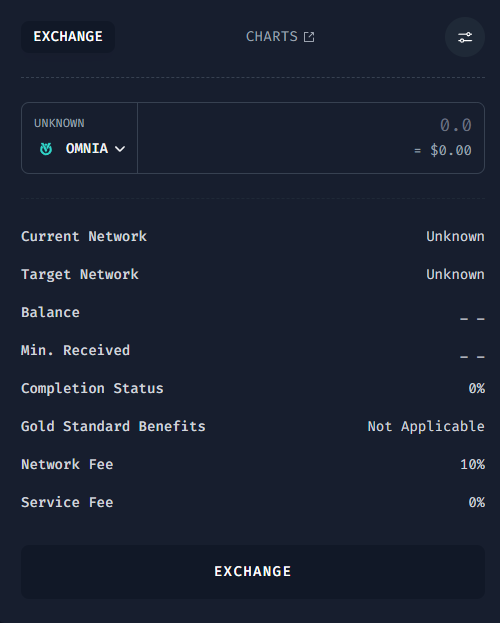This screenshot has width=500, height=623.
Task: Click the OMNIA token logo icon
Action: (46, 149)
